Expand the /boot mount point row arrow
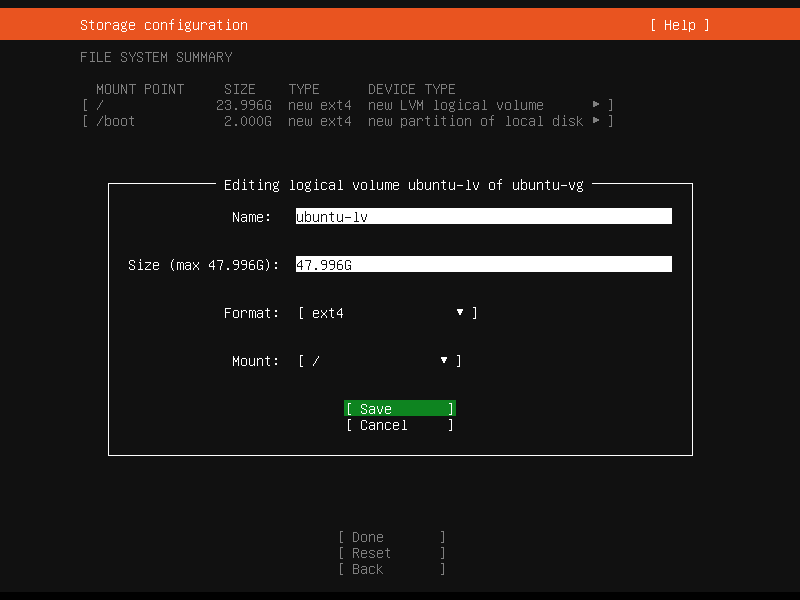The width and height of the screenshot is (800, 600). pos(596,121)
